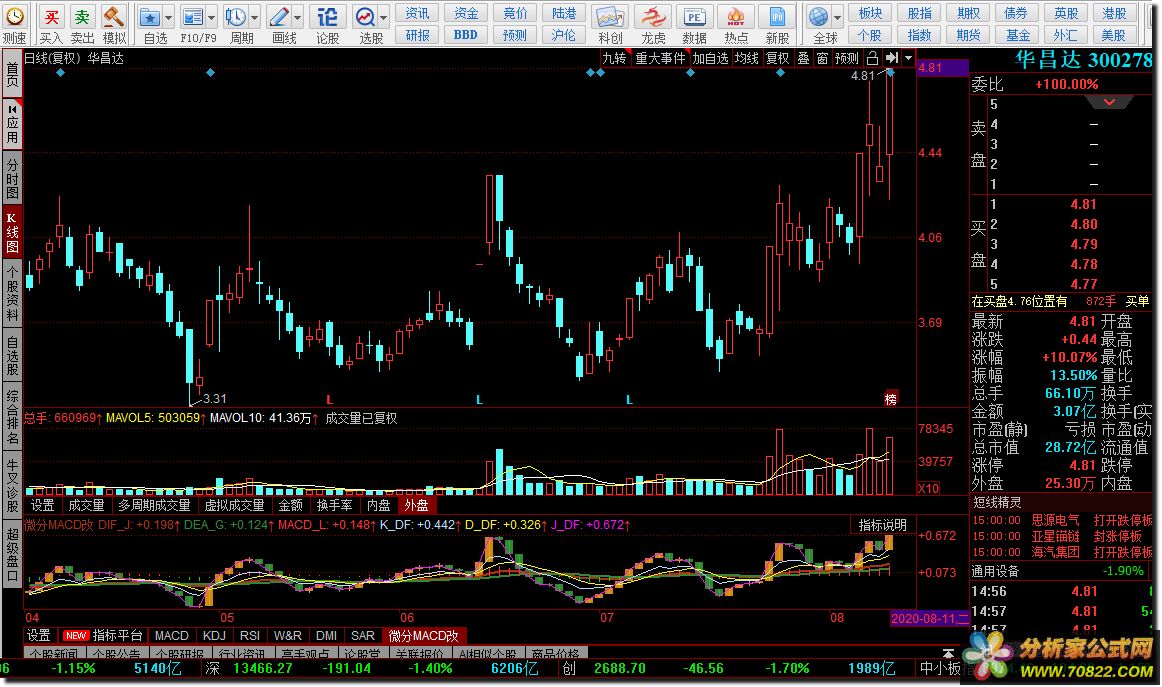Screen dimensions: 1162x687
Task: Select the 换手率 volume panel tab
Action: pos(334,505)
